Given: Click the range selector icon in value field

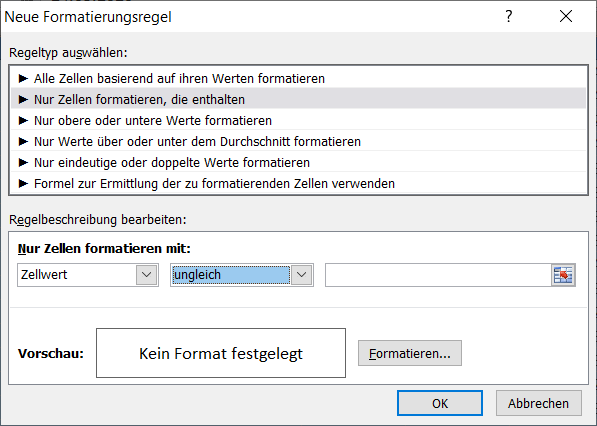Looking at the screenshot, I should (563, 275).
